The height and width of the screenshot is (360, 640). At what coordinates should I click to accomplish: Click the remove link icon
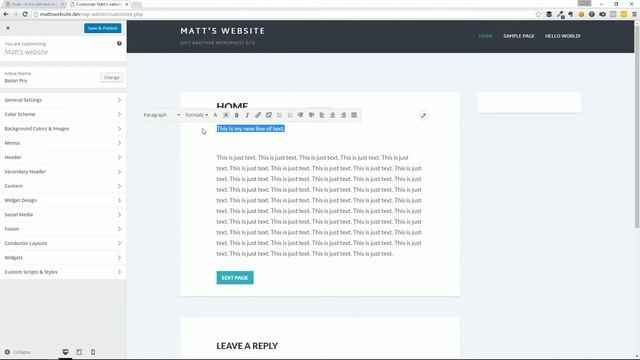coord(269,115)
